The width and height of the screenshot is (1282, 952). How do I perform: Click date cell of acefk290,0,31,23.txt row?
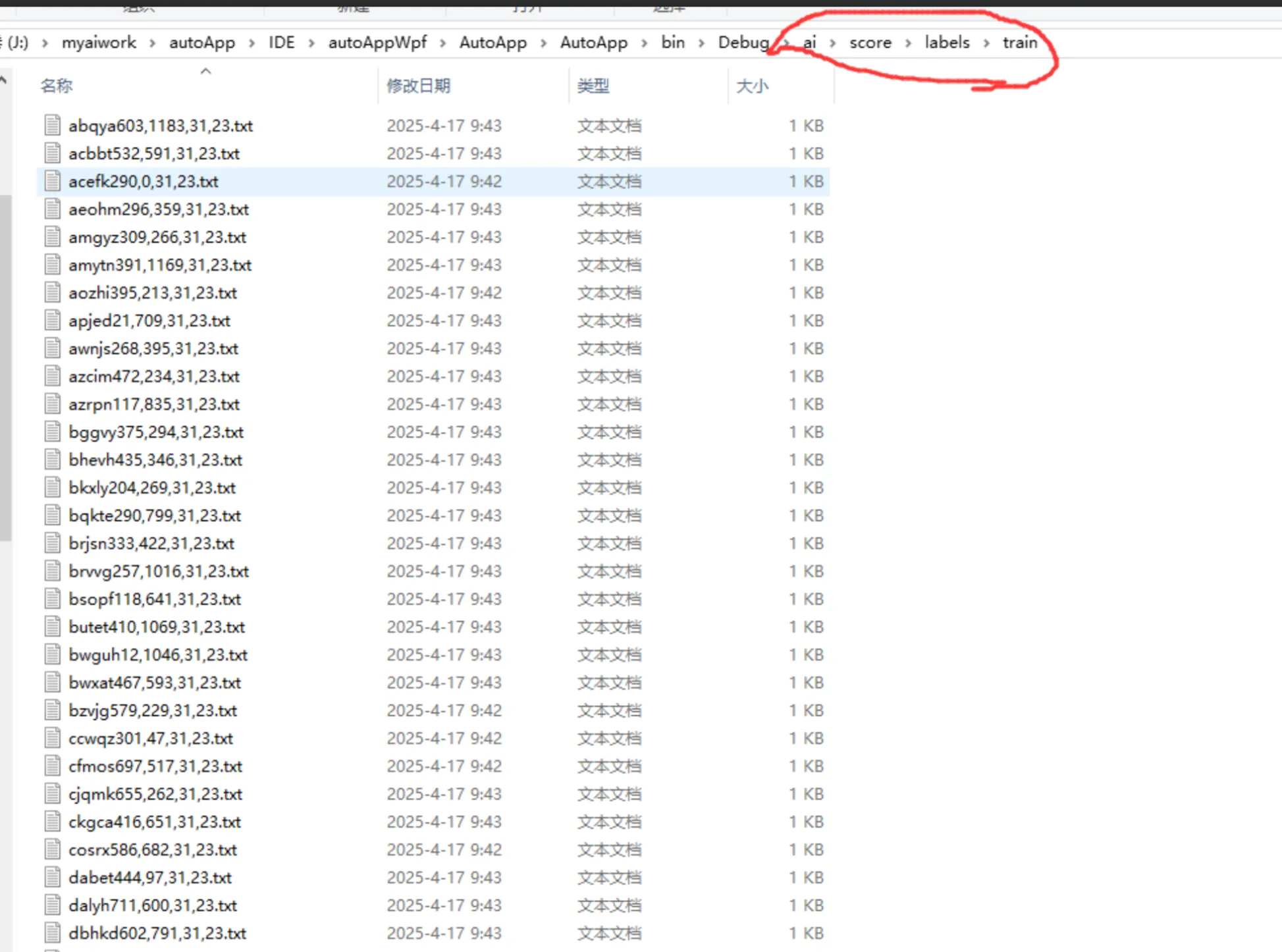(x=444, y=181)
